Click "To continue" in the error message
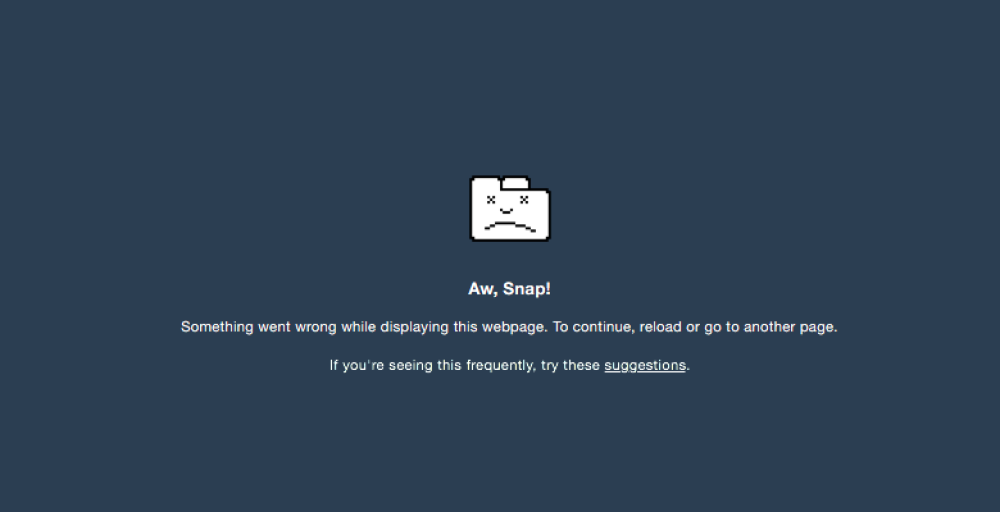 593,326
